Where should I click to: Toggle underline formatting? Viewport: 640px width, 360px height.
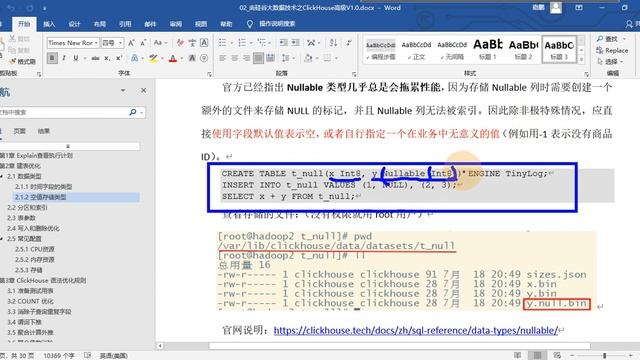click(76, 58)
